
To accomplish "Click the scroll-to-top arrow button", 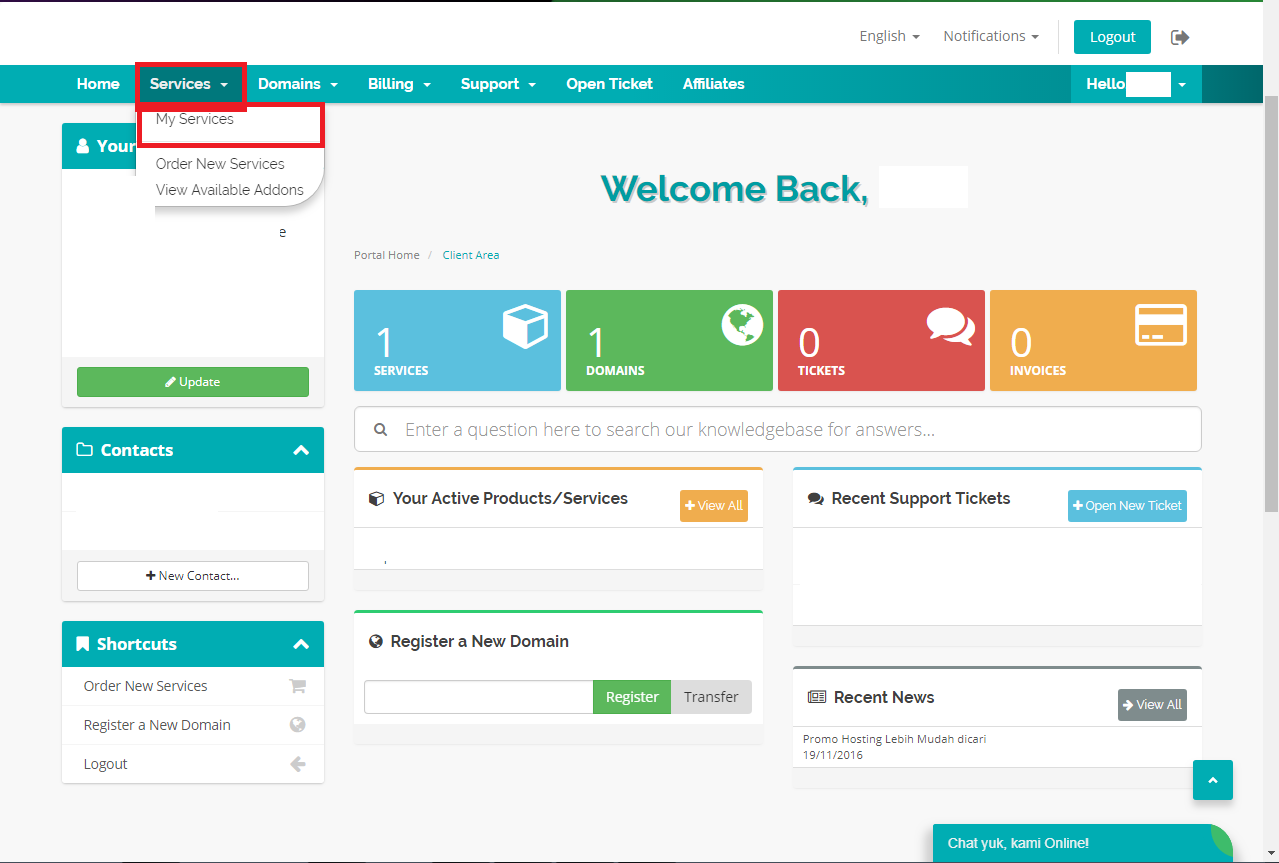I will click(1212, 780).
